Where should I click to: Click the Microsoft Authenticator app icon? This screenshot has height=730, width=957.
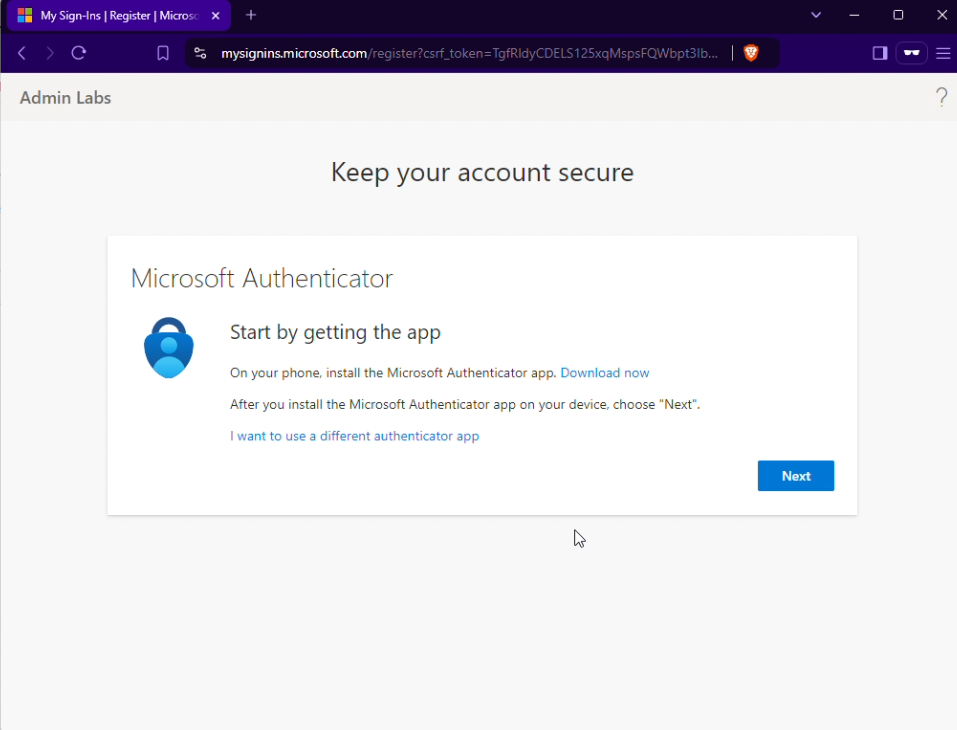tap(169, 347)
